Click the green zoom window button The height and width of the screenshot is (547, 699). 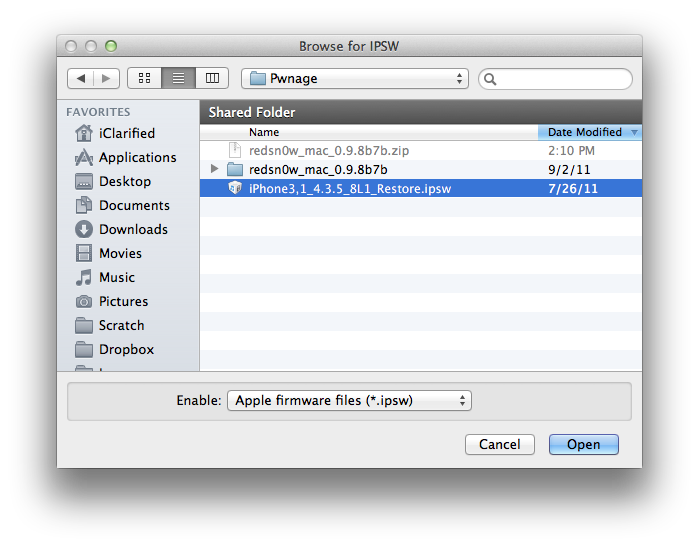tap(111, 46)
